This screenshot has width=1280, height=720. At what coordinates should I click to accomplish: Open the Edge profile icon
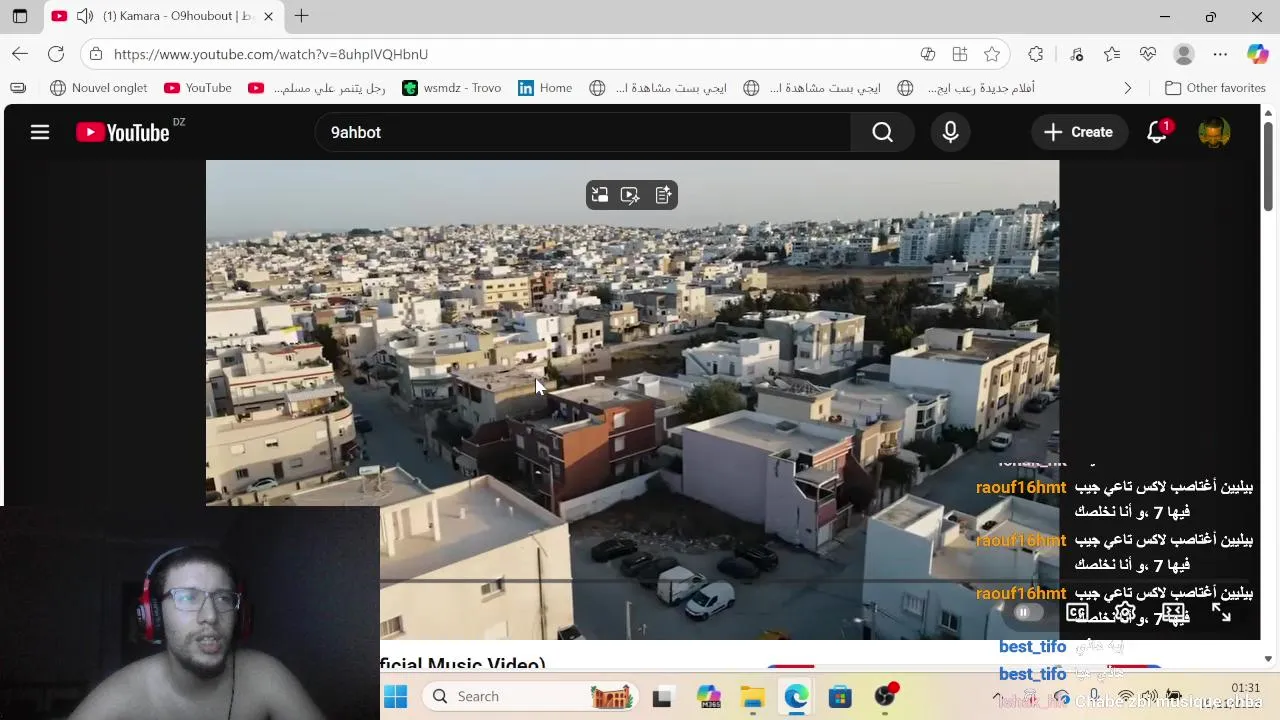[1184, 54]
